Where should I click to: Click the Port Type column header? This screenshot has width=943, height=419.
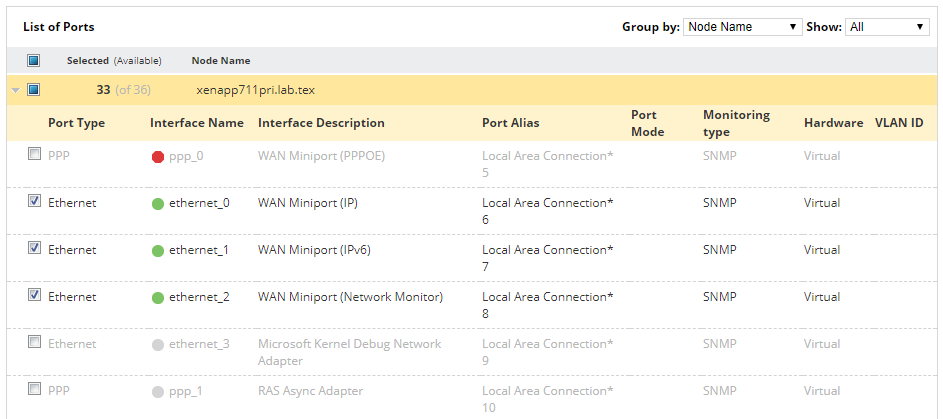[x=76, y=123]
